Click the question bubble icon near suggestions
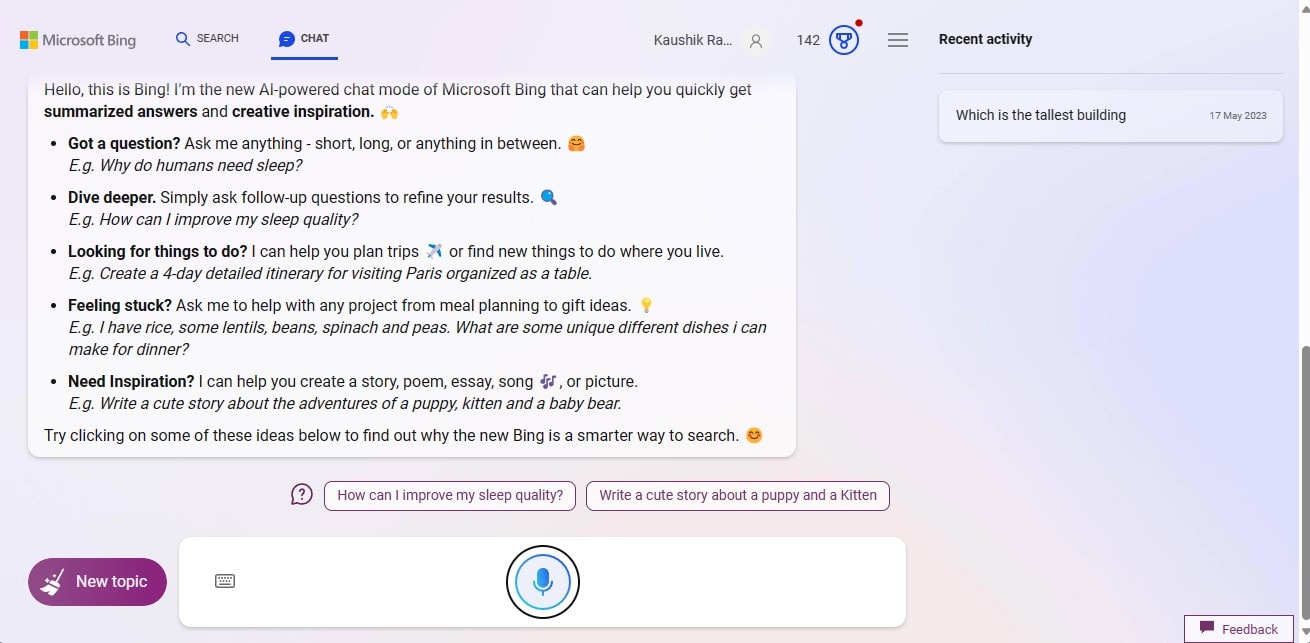The width and height of the screenshot is (1310, 643). (x=302, y=494)
